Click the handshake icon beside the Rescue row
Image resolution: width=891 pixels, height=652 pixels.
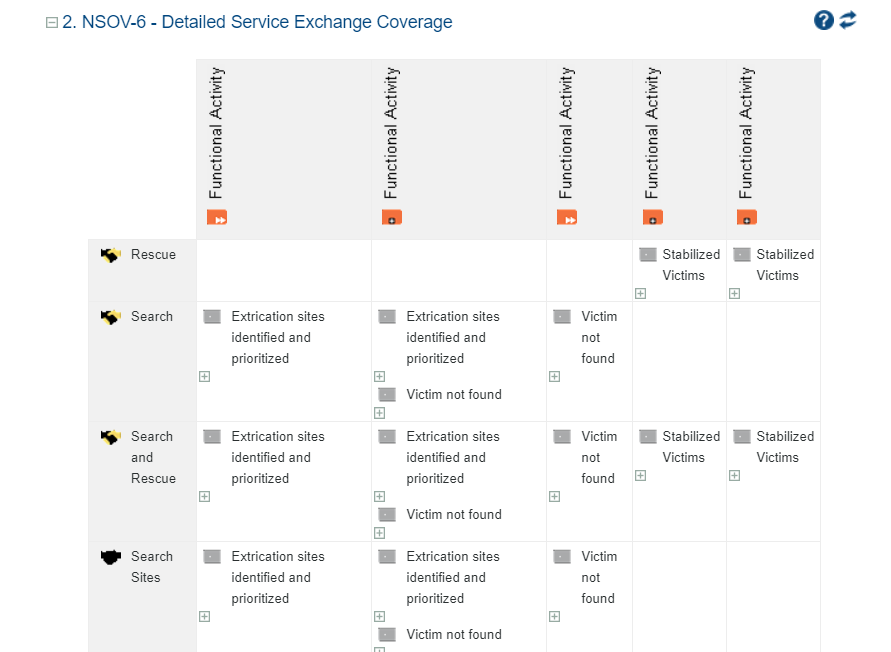110,256
